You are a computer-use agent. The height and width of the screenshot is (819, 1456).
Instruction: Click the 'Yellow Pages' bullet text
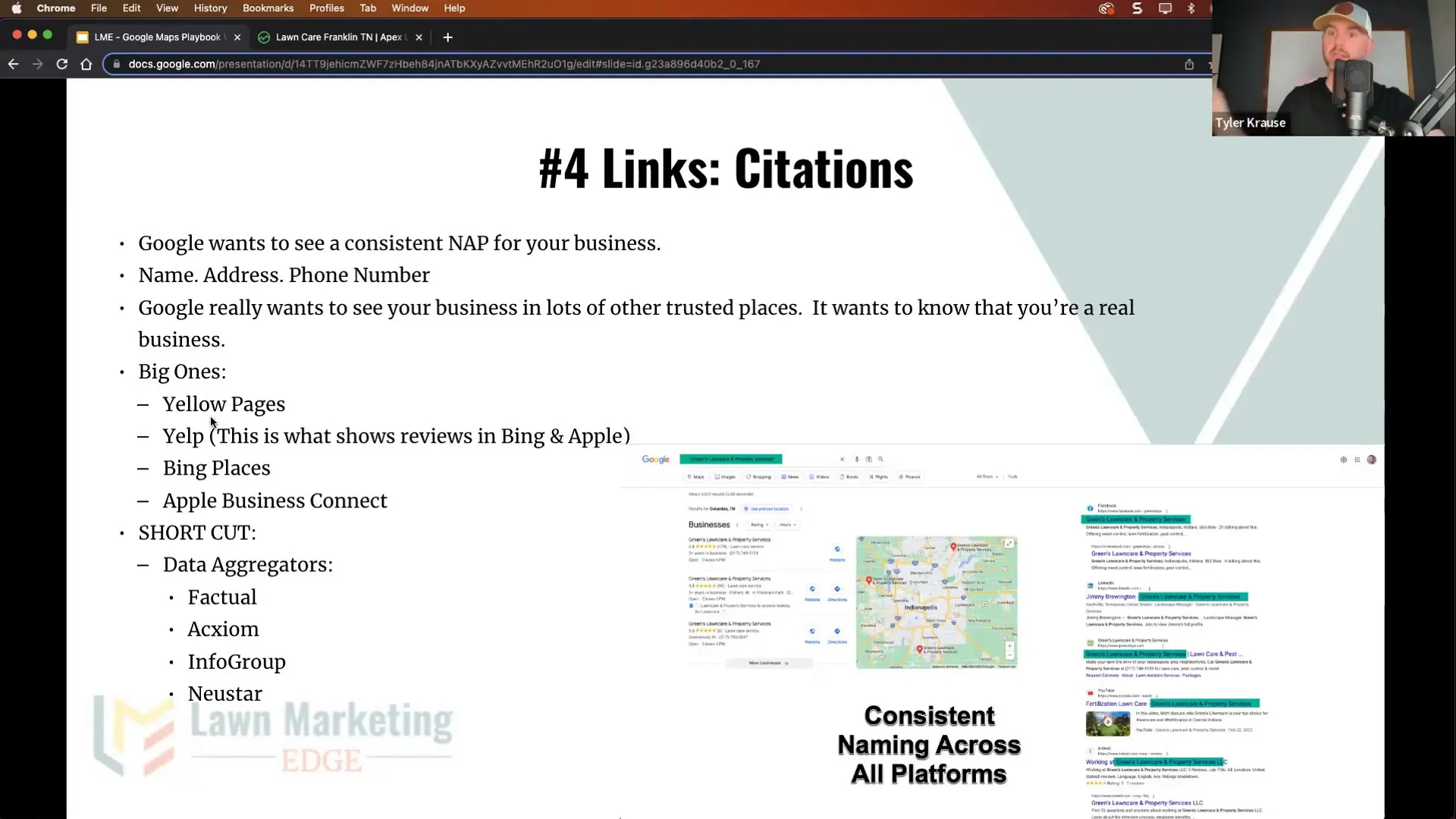point(224,404)
